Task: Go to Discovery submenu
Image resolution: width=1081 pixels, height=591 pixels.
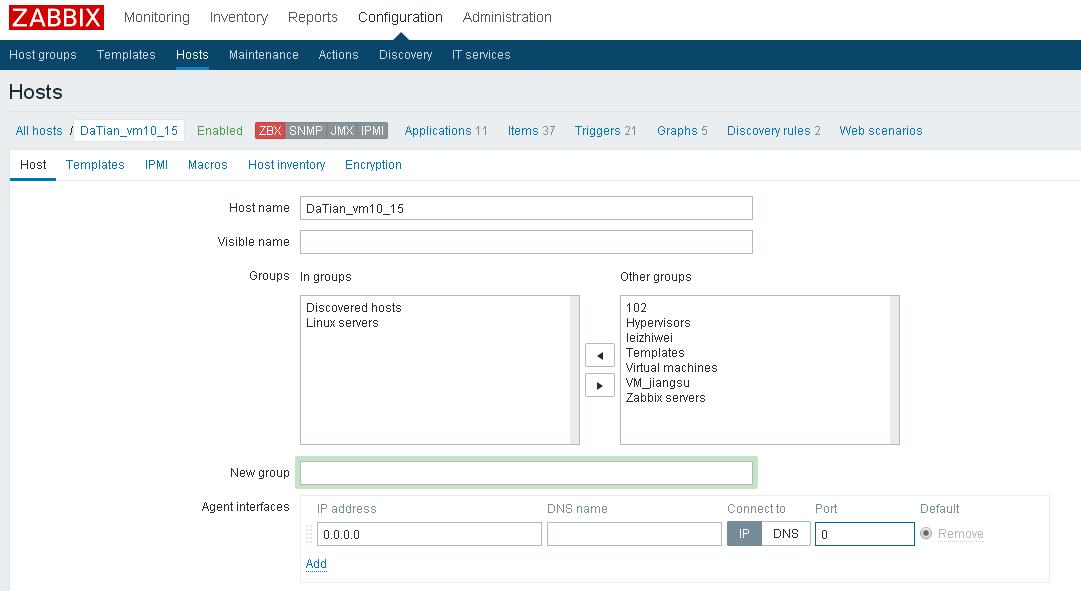Action: (x=405, y=54)
